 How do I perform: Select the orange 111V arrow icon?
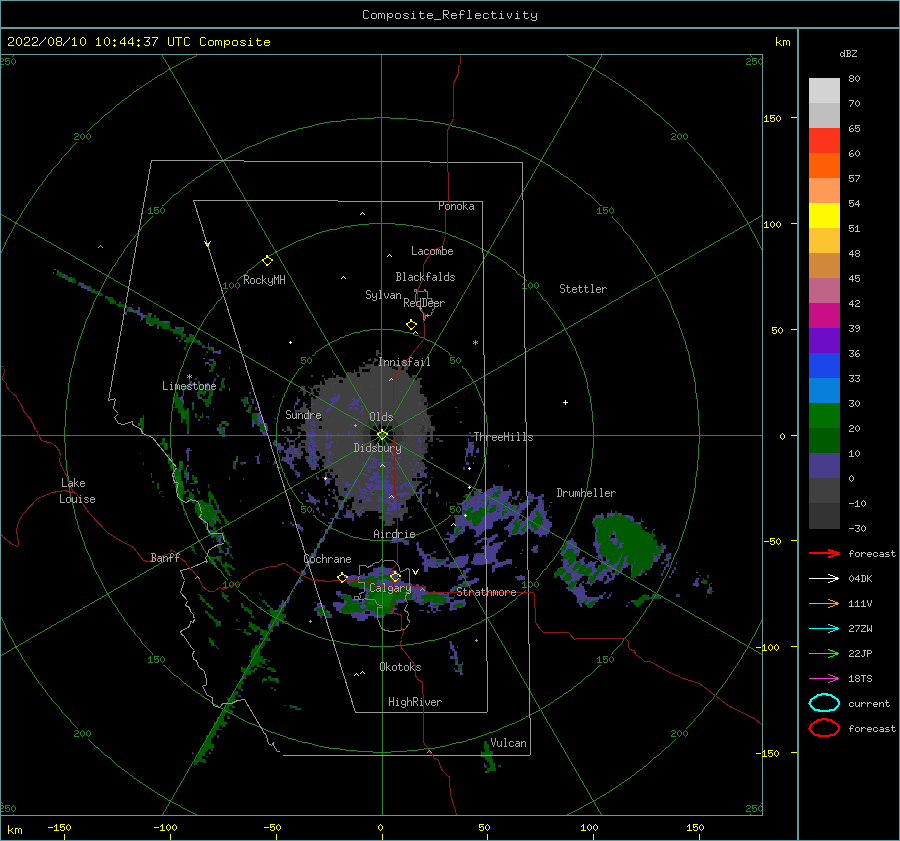pos(824,603)
